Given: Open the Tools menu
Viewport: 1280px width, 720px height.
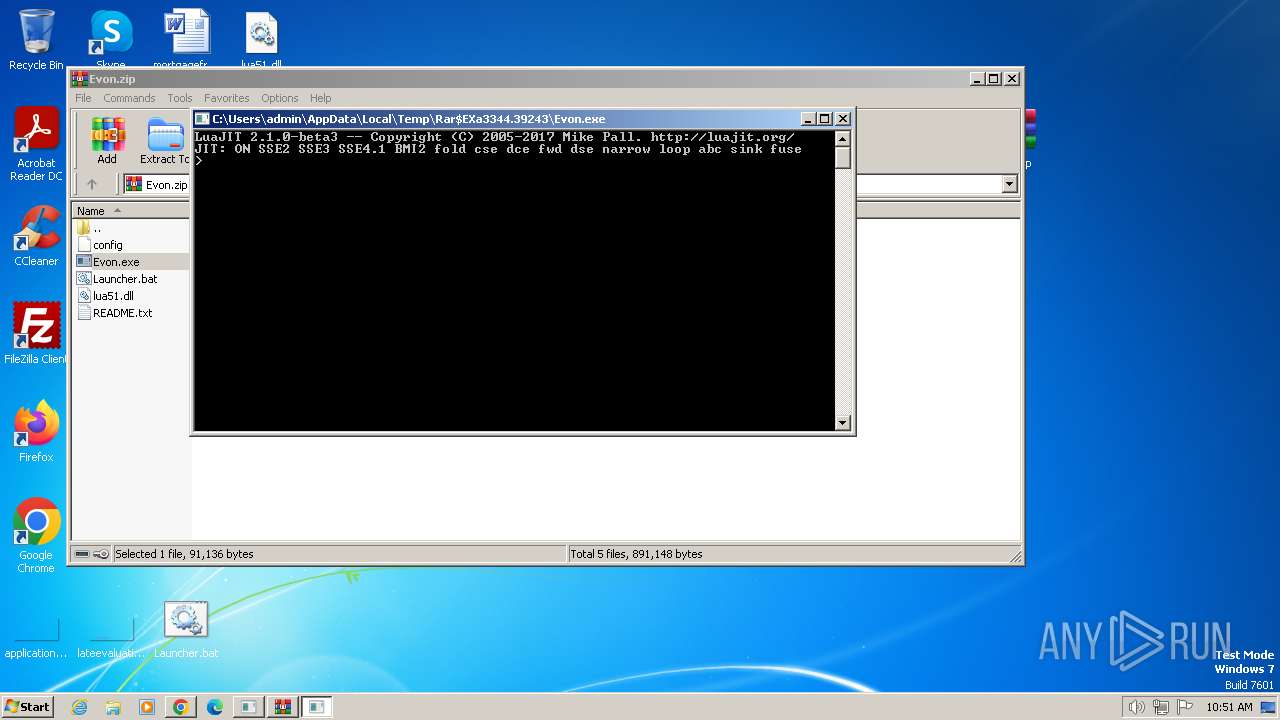Looking at the screenshot, I should 180,98.
